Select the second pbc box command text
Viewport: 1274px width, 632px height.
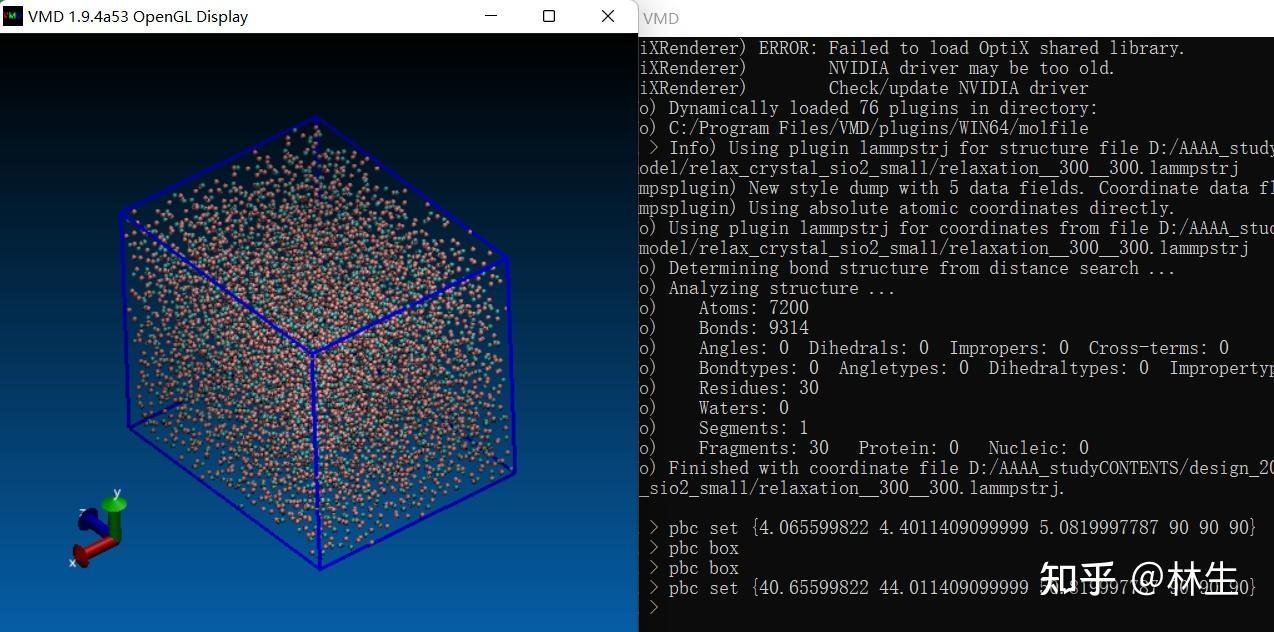click(x=705, y=568)
